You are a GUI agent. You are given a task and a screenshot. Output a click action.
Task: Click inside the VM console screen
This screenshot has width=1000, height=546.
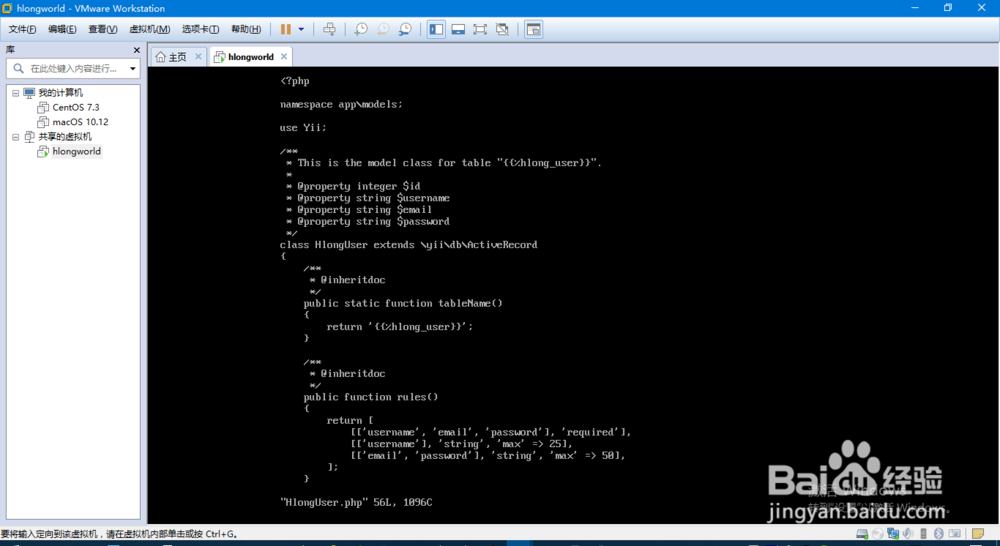(573, 295)
